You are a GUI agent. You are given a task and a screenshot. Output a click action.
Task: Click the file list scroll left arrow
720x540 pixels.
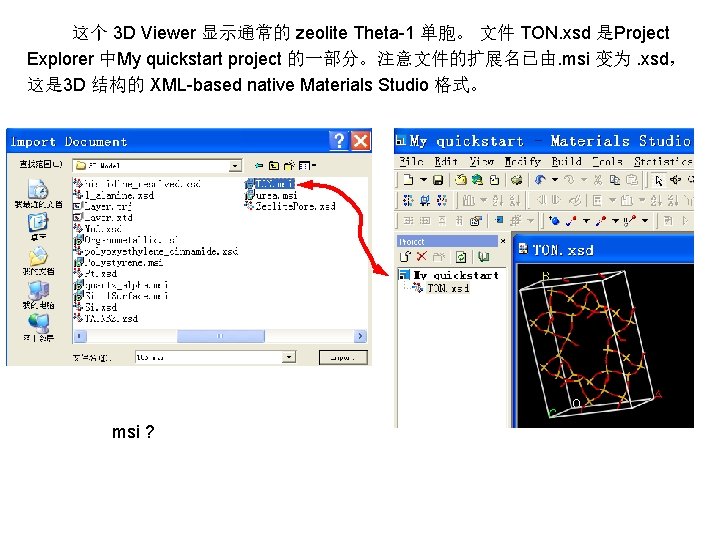79,336
